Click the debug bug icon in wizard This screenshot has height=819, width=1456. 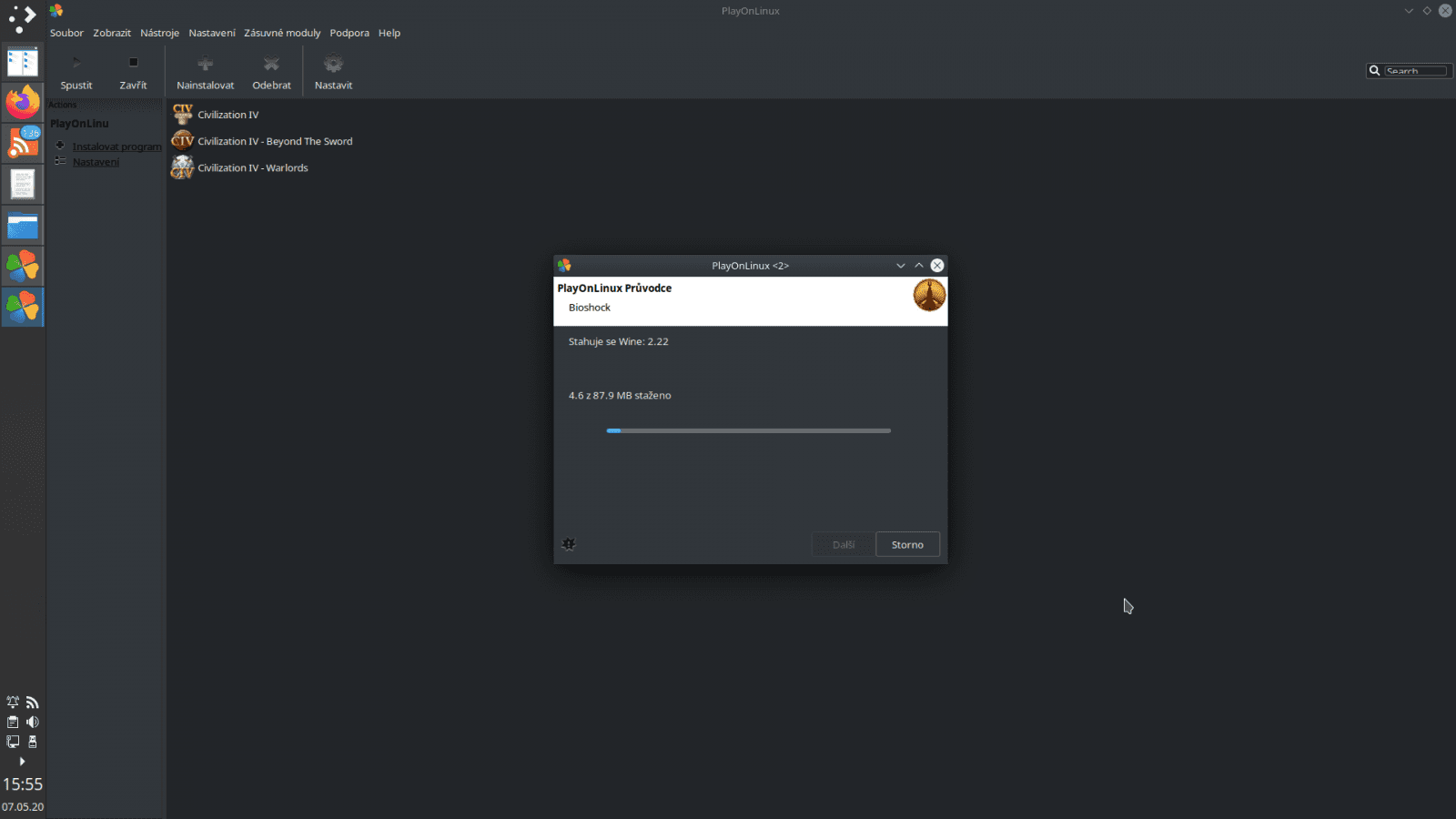(x=569, y=544)
